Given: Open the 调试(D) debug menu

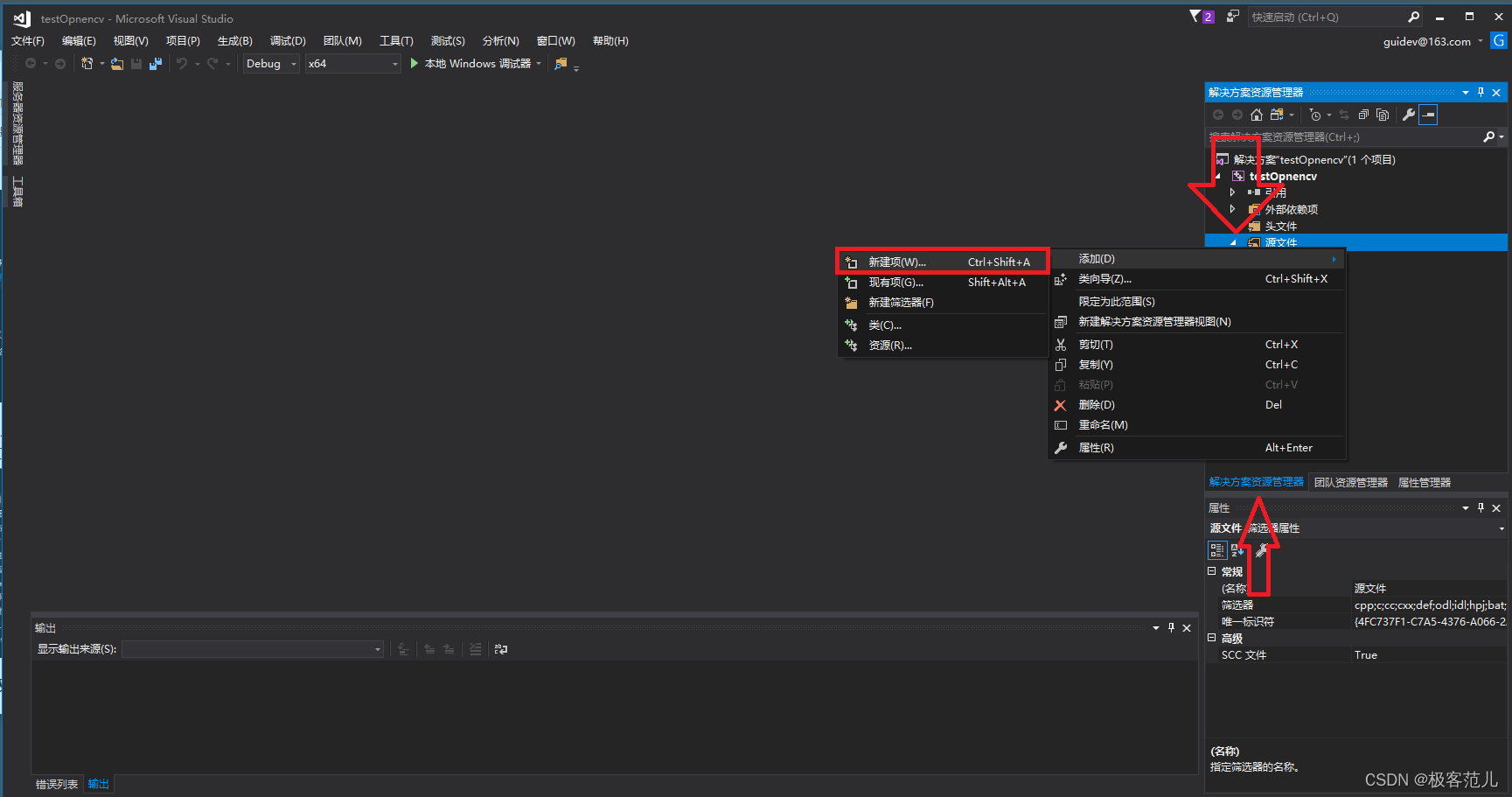Looking at the screenshot, I should click(x=288, y=41).
